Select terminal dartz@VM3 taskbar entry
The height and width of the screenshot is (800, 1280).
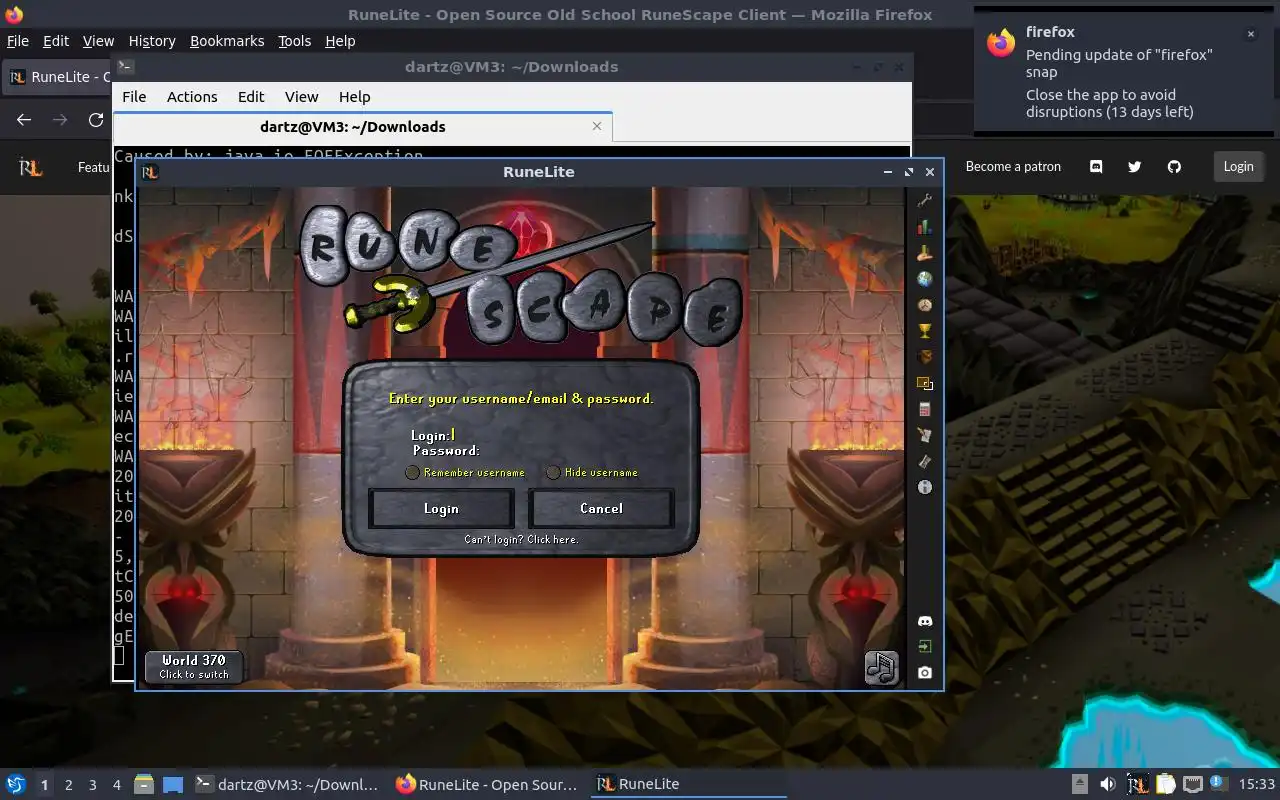pyautogui.click(x=287, y=784)
